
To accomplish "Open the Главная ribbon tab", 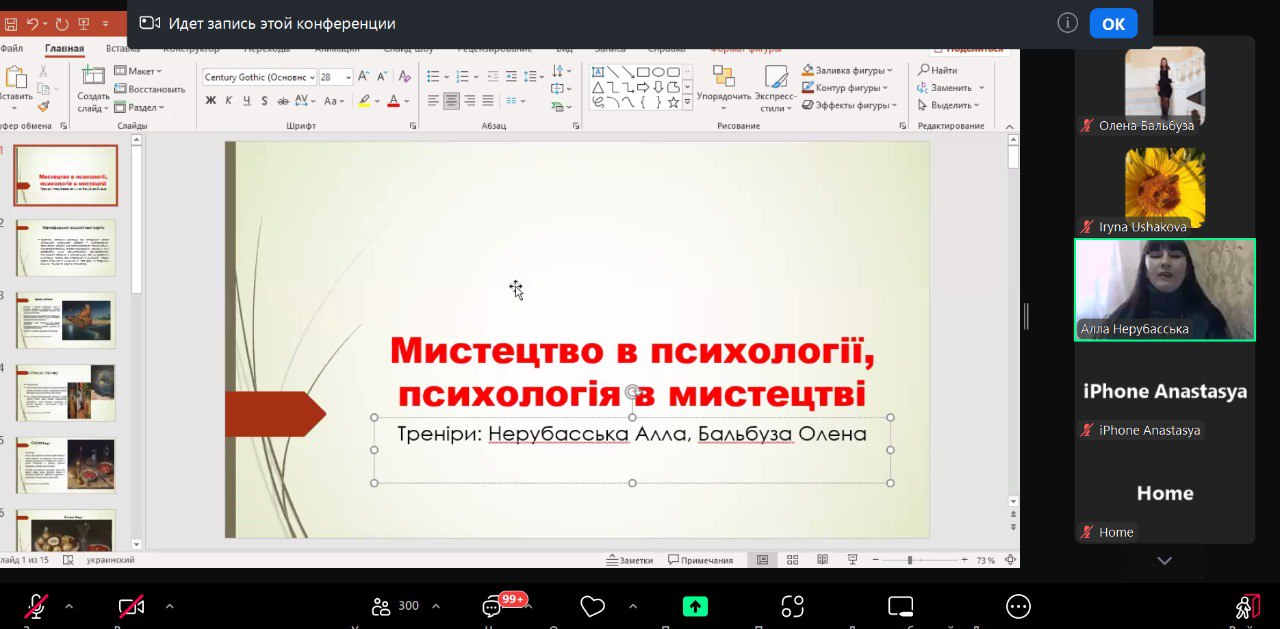I will [x=64, y=48].
